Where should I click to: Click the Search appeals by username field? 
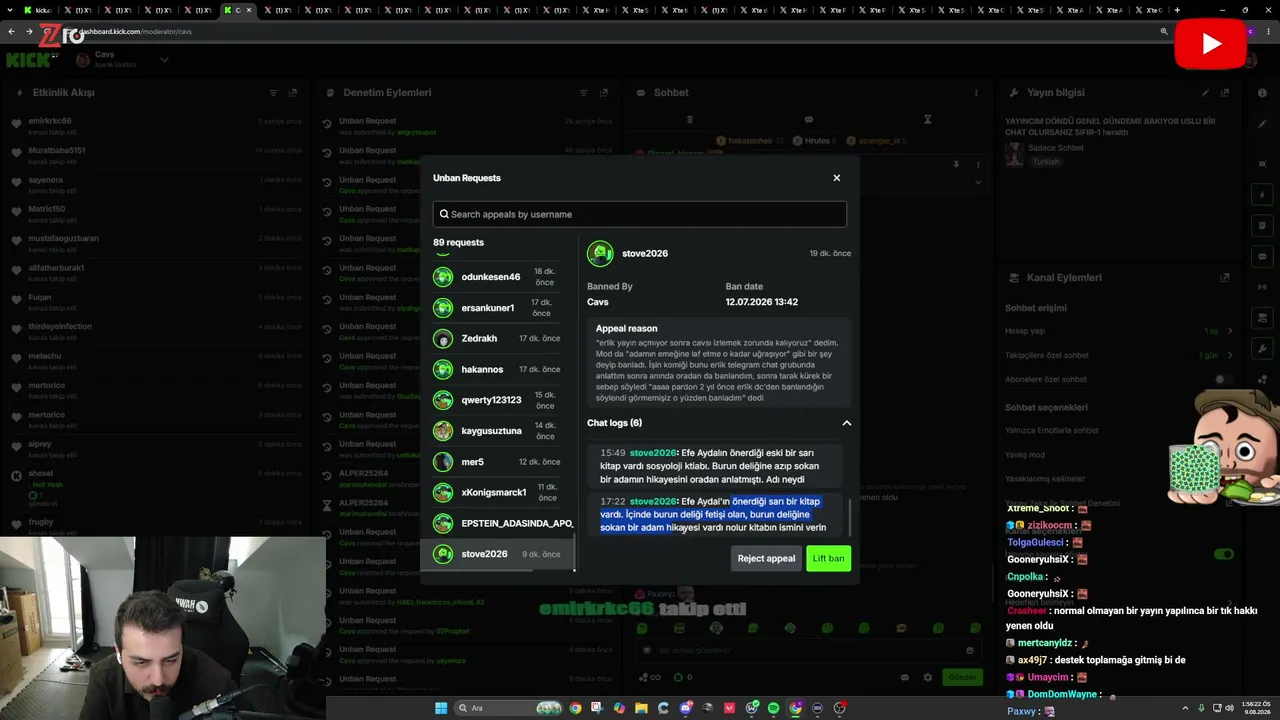(x=640, y=214)
